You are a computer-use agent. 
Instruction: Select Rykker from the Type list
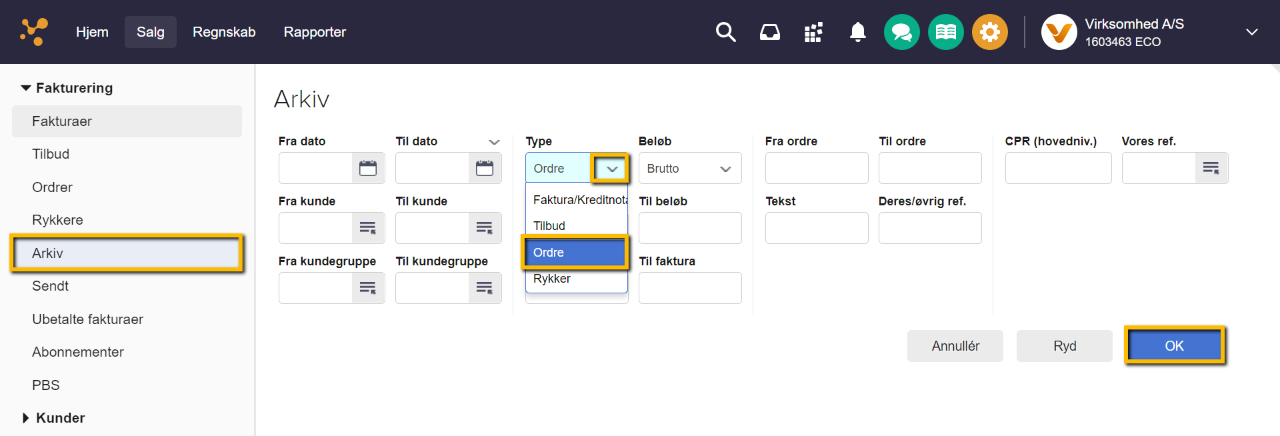pyautogui.click(x=553, y=279)
